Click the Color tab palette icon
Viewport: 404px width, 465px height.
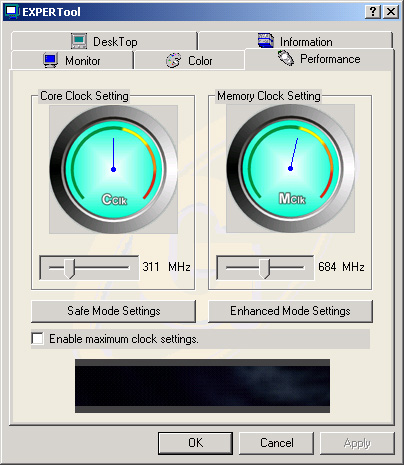coord(174,60)
